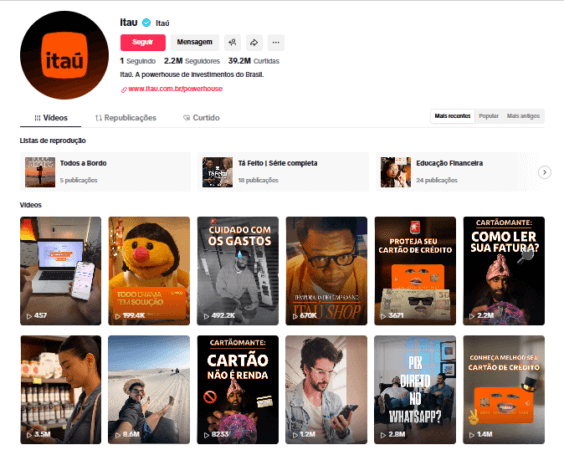This screenshot has width=564, height=450.
Task: Click the 18 publicações label
Action: coord(258,180)
